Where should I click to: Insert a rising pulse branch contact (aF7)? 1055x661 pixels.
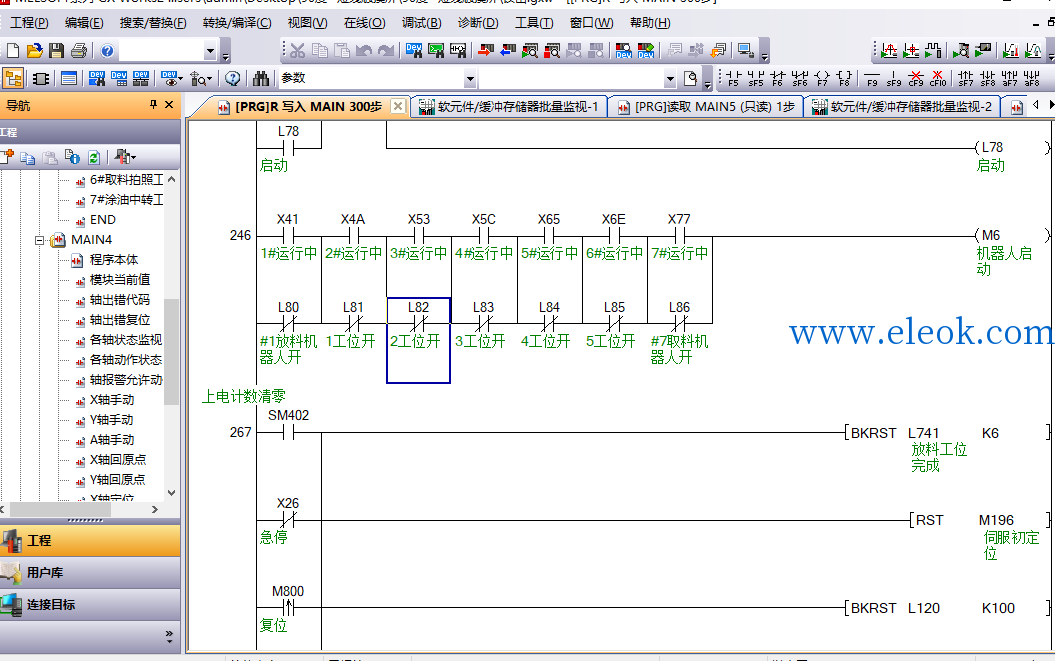click(x=1010, y=79)
